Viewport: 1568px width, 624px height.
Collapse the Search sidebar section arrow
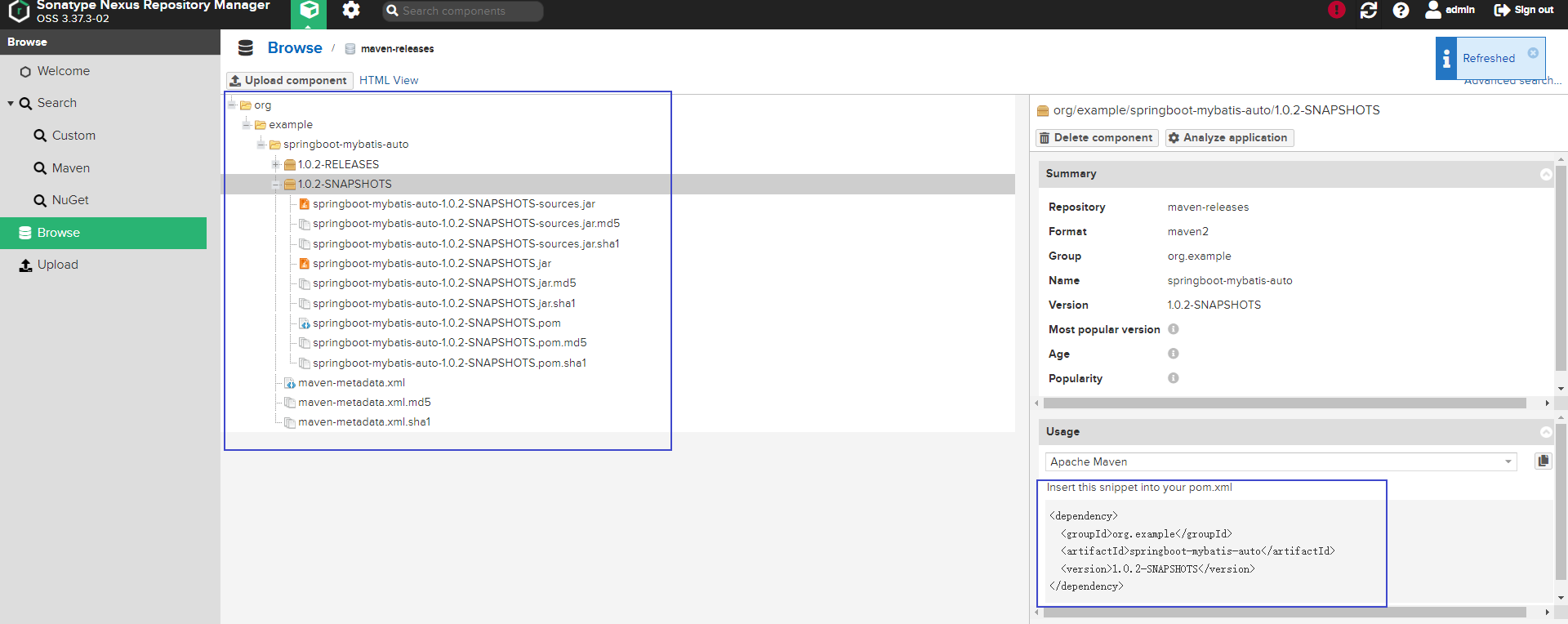(x=11, y=104)
